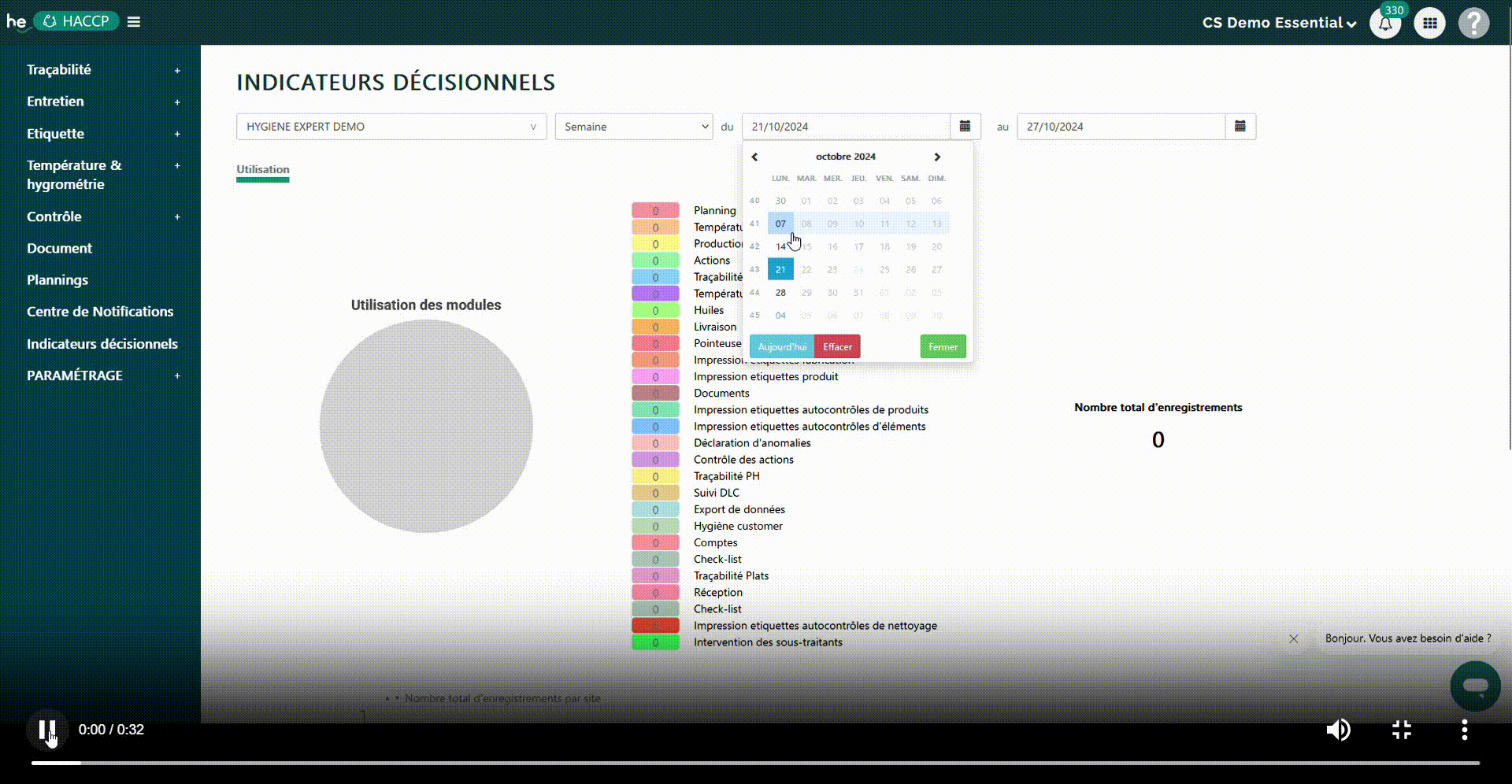The height and width of the screenshot is (784, 1512).
Task: Open the Semaine period dropdown
Action: 634,127
